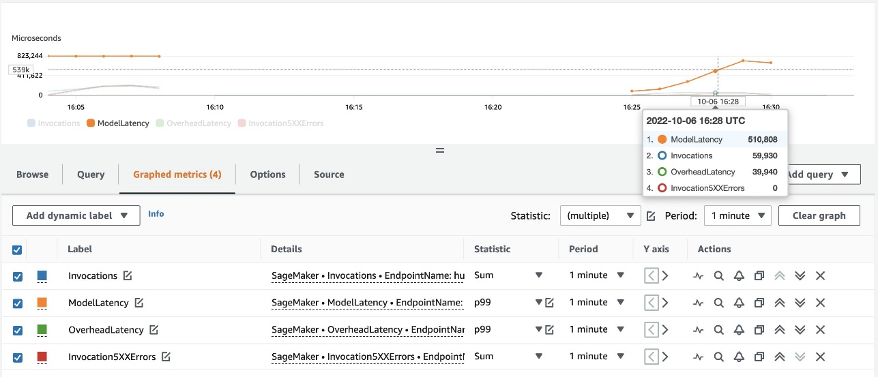Edit the p99 statistic for ModelLatency
This screenshot has width=879, height=377.
pyautogui.click(x=549, y=302)
